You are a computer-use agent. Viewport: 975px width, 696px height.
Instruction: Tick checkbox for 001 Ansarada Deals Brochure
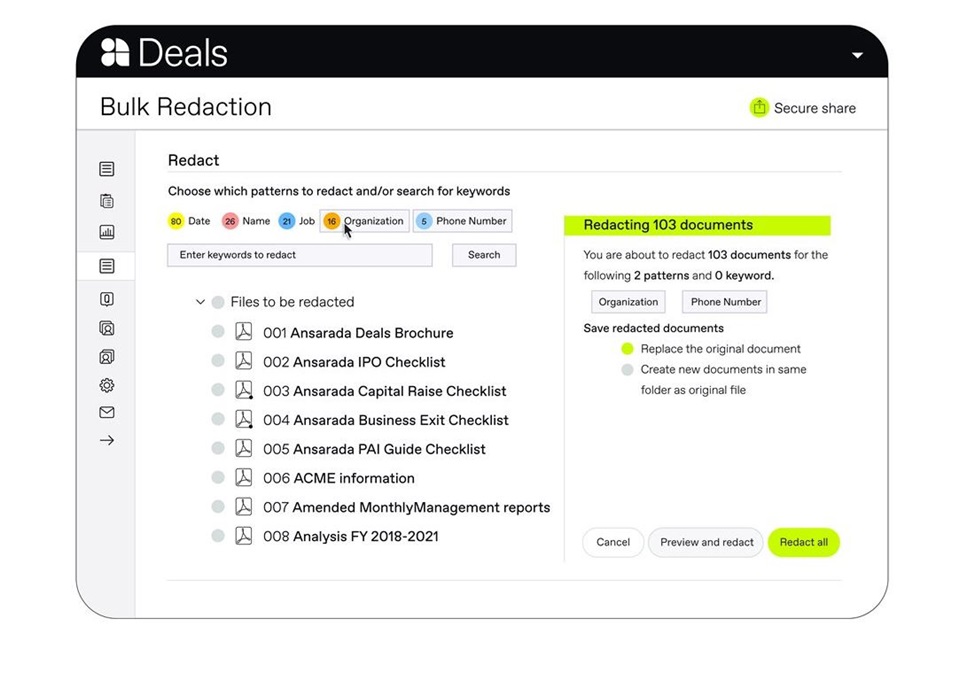218,332
